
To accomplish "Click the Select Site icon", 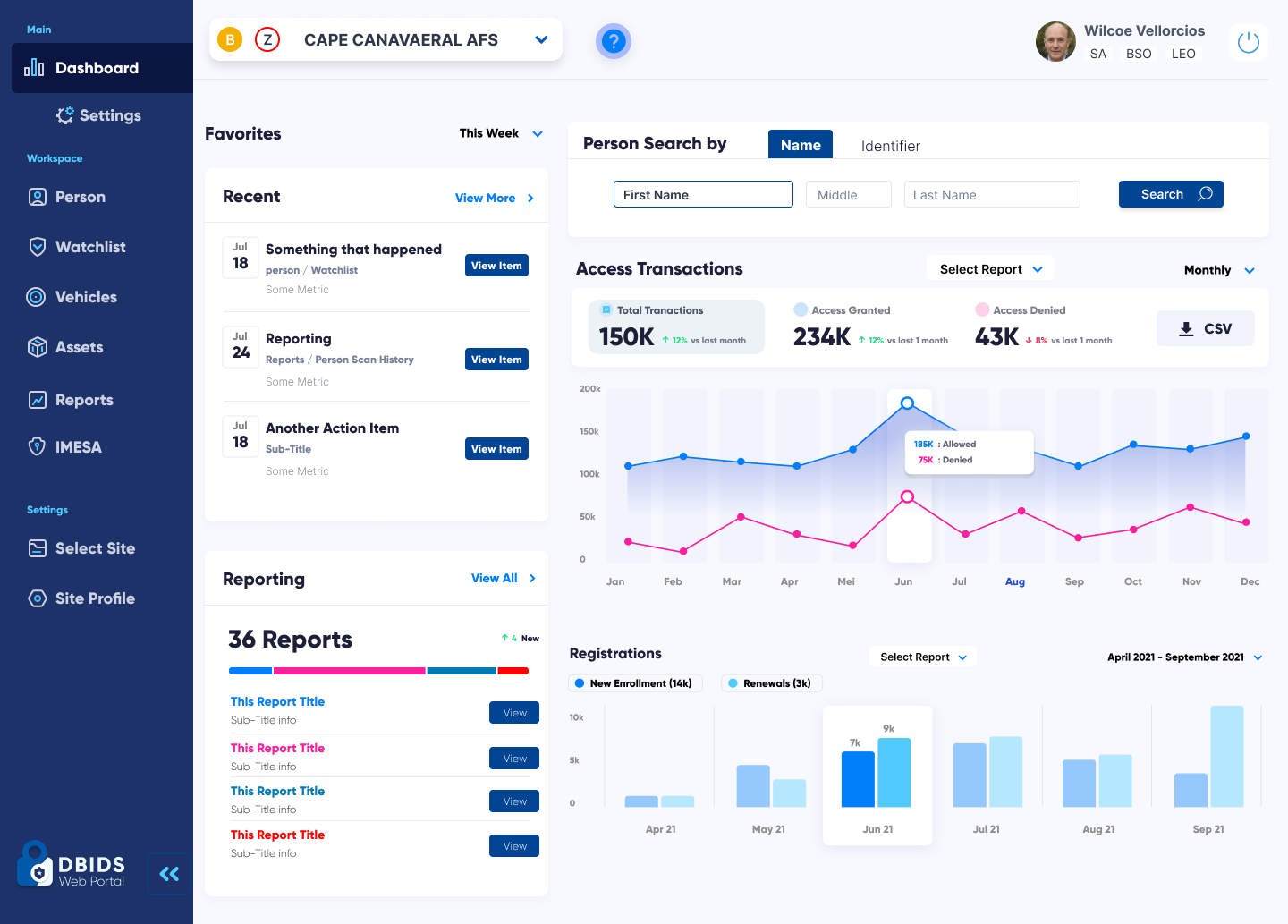I will (38, 548).
